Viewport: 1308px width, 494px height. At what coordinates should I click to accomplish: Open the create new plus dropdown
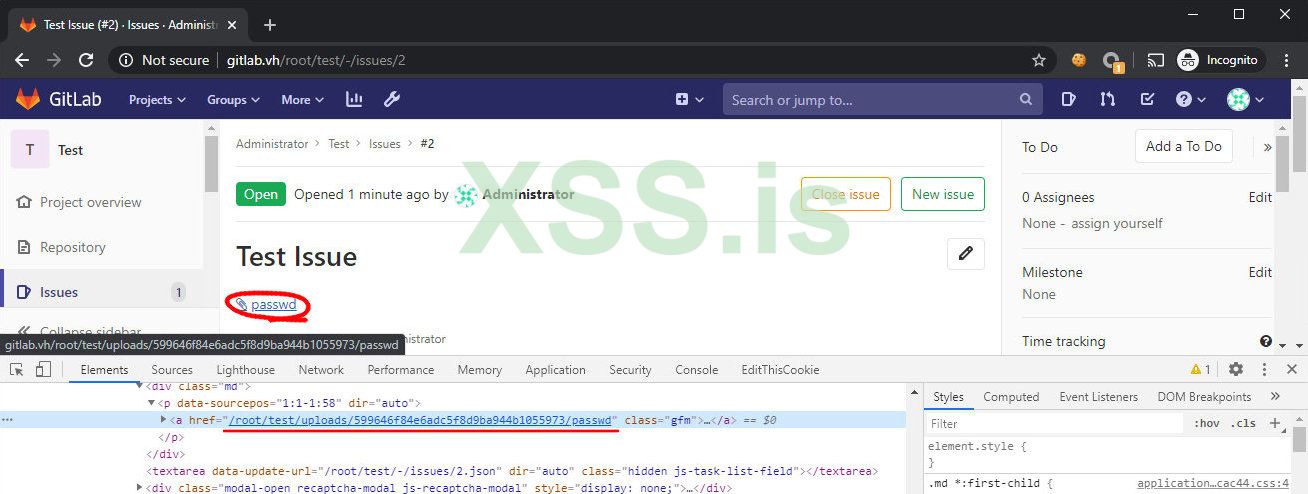pos(689,99)
